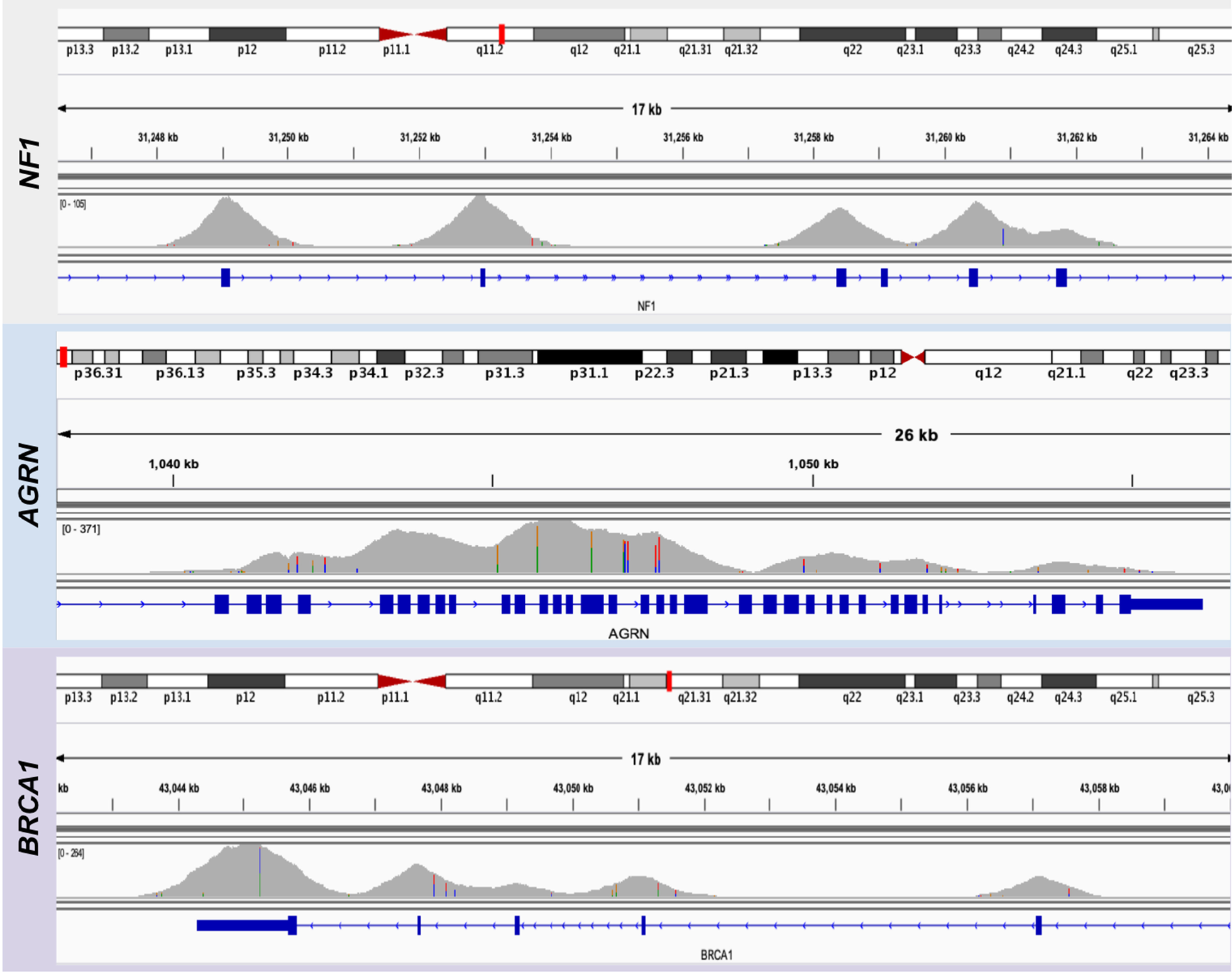Viewport: 1232px width, 974px height.
Task: Click the 1,040 kb ruler label
Action: click(x=173, y=464)
